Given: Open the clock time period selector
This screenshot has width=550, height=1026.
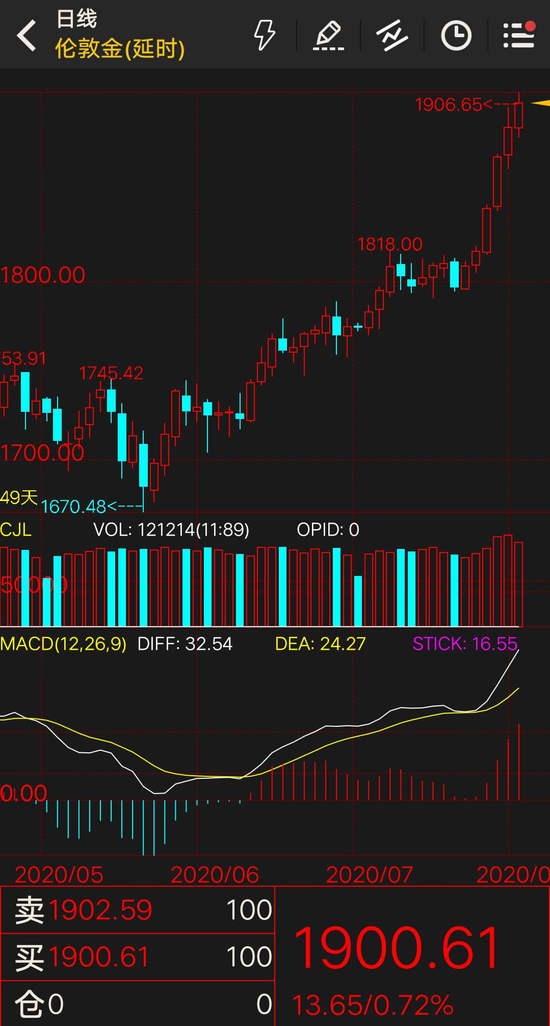Looking at the screenshot, I should coord(456,35).
